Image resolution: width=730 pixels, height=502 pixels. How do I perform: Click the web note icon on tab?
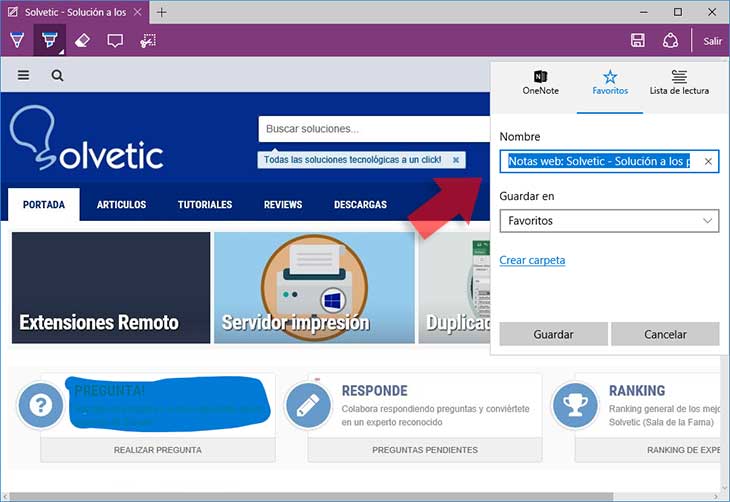click(x=13, y=12)
